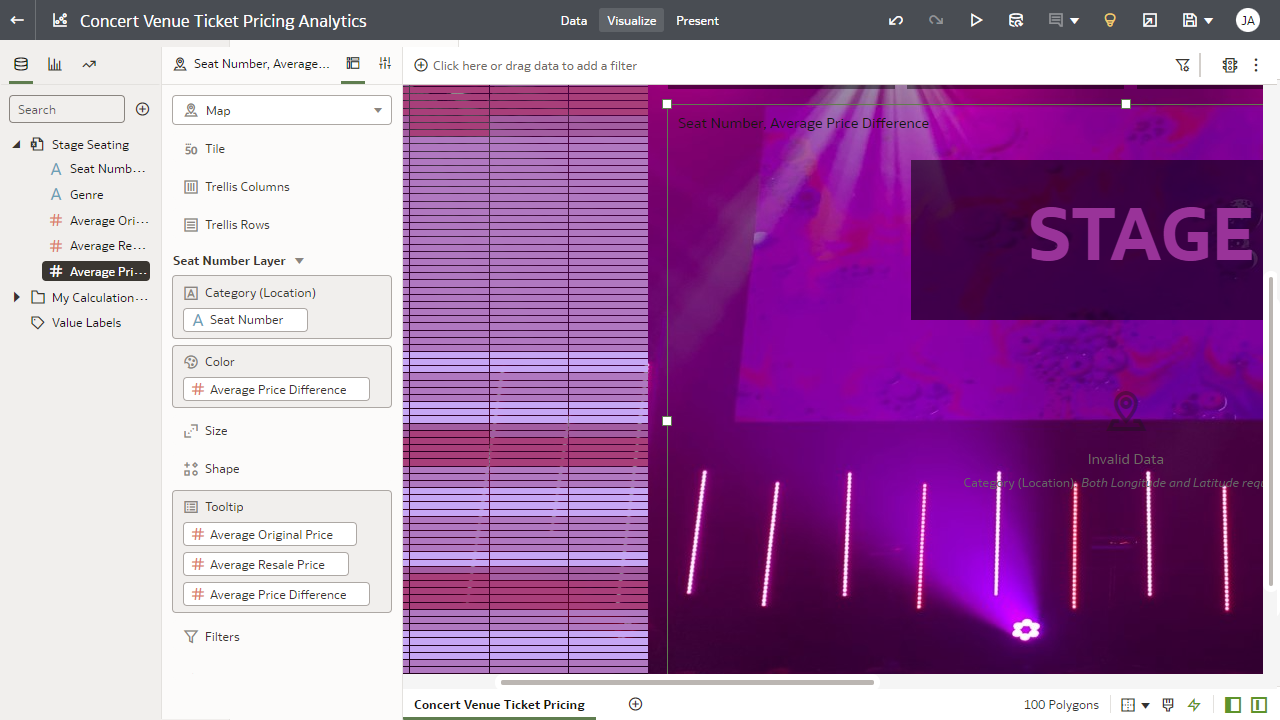Viewport: 1280px width, 720px height.
Task: Toggle auto-apply data with the lightning icon
Action: pos(1194,704)
